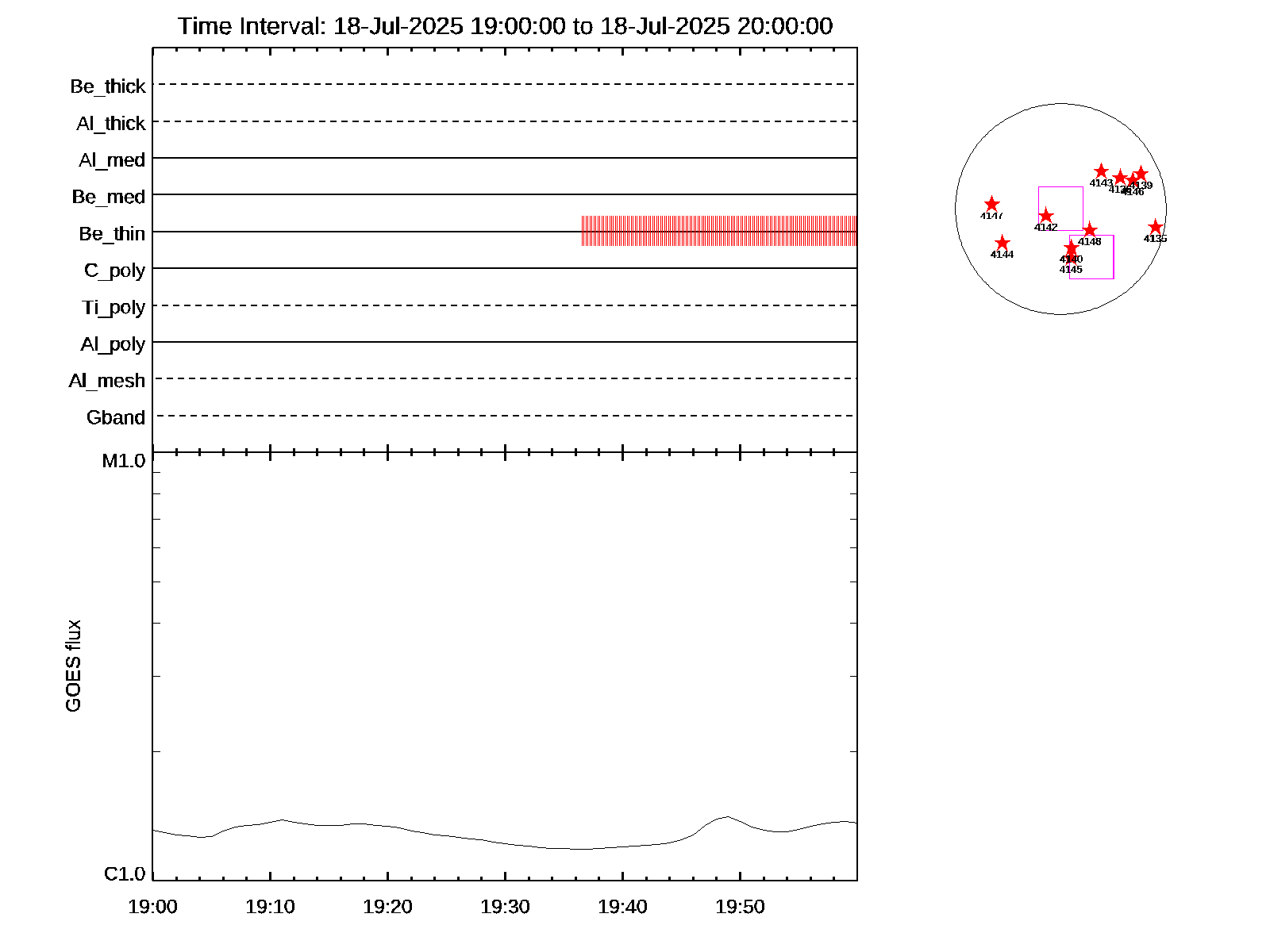Click the 19:30 tick label on the time axis
The height and width of the screenshot is (952, 1270).
pyautogui.click(x=505, y=907)
